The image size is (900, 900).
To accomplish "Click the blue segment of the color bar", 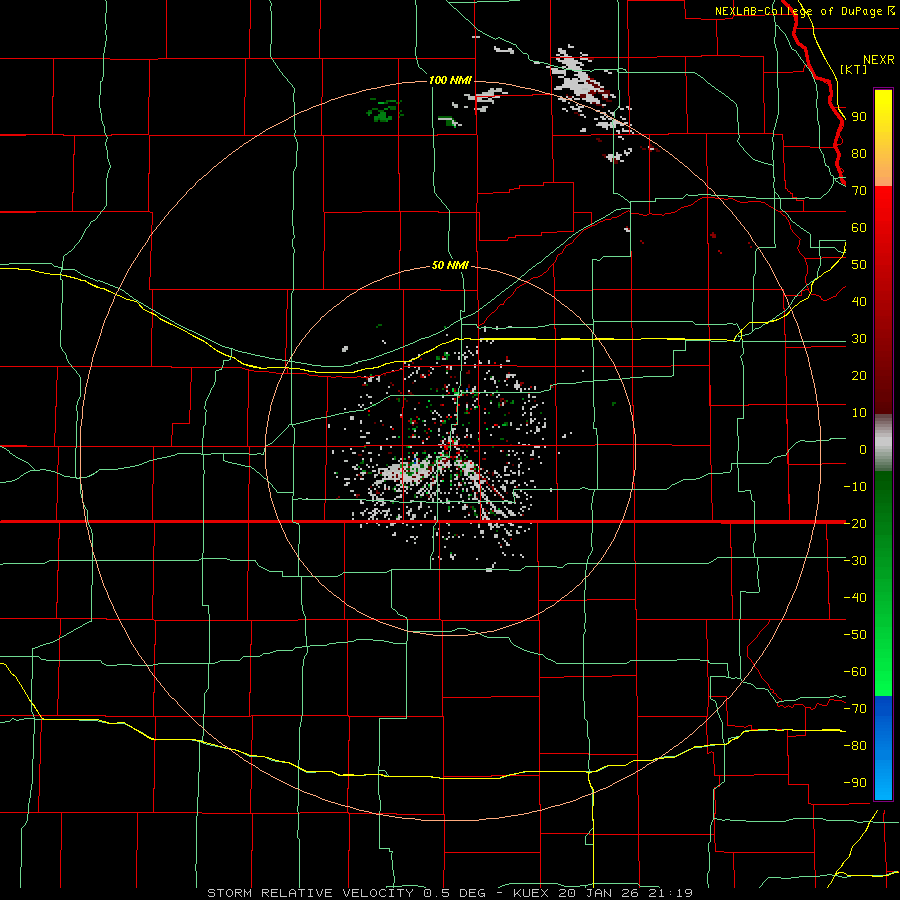I will point(883,747).
